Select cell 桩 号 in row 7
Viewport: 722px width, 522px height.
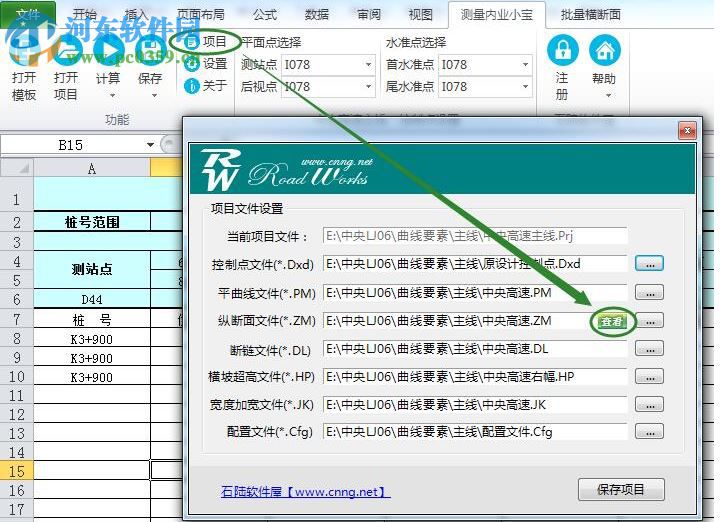(x=92, y=319)
